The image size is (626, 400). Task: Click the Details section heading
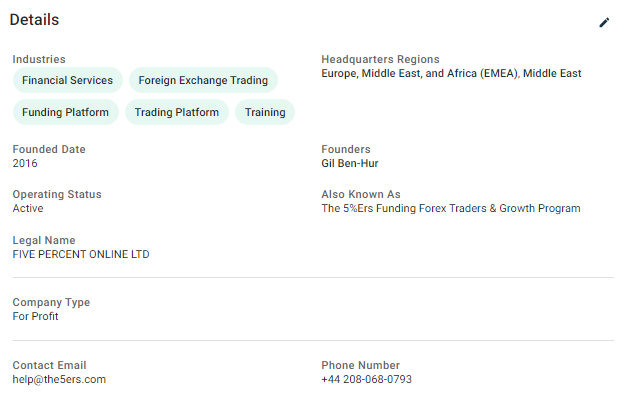pyautogui.click(x=34, y=20)
